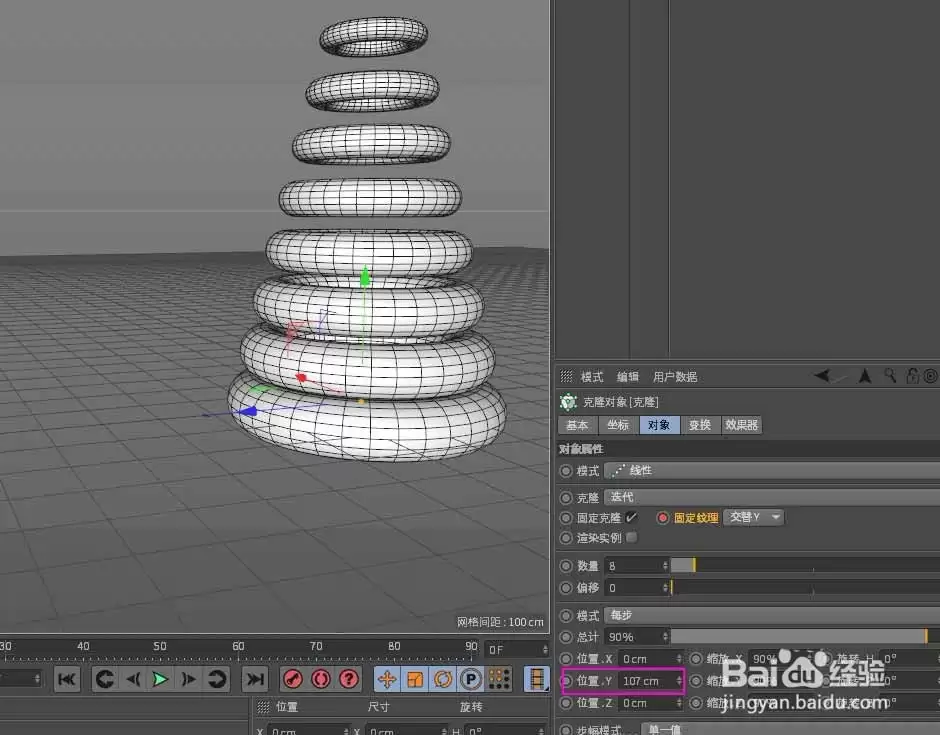This screenshot has width=940, height=735.
Task: Switch to the 坐标 tab
Action: [x=617, y=425]
